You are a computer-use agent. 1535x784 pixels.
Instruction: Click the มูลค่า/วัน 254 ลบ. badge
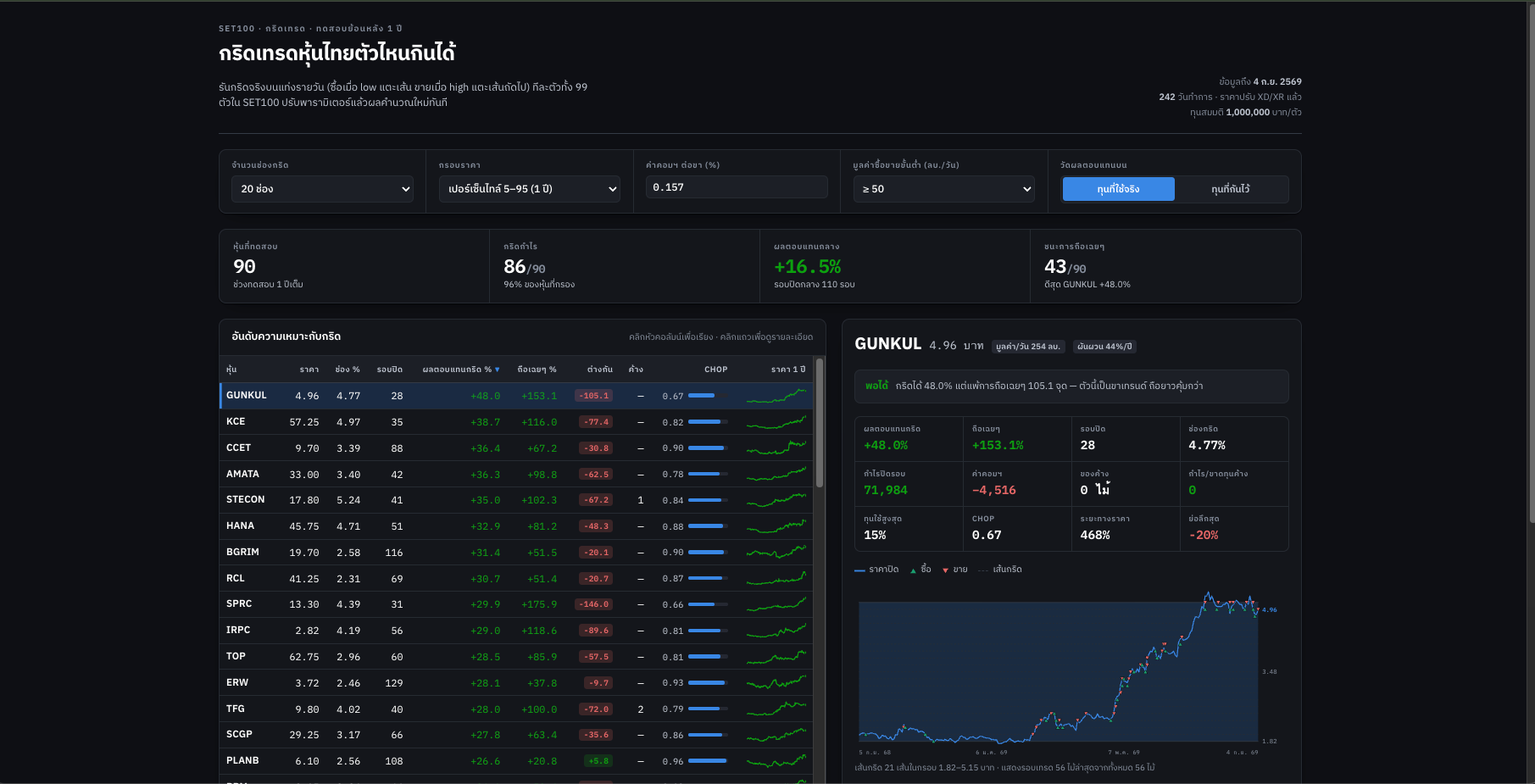[1028, 347]
